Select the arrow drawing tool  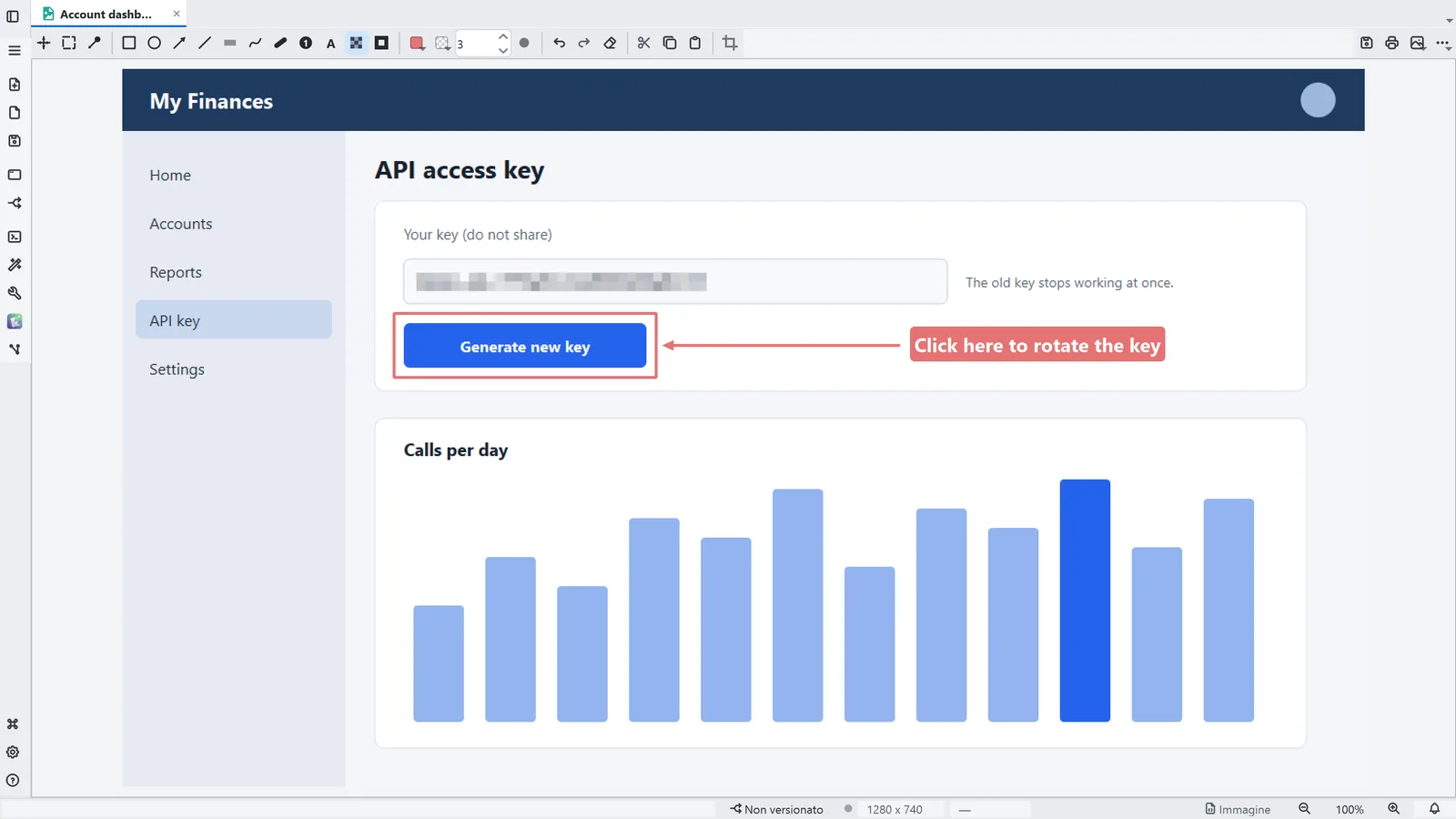(179, 43)
